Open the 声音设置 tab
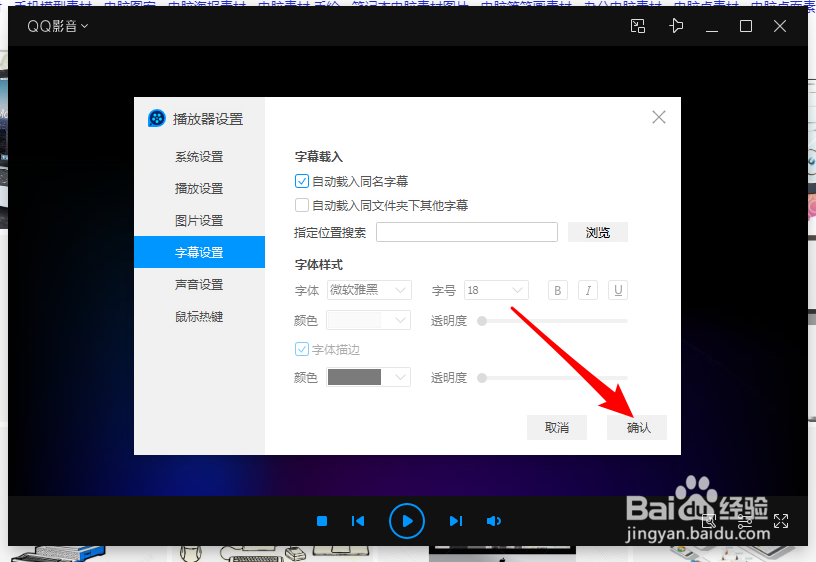The height and width of the screenshot is (562, 816). [x=199, y=285]
